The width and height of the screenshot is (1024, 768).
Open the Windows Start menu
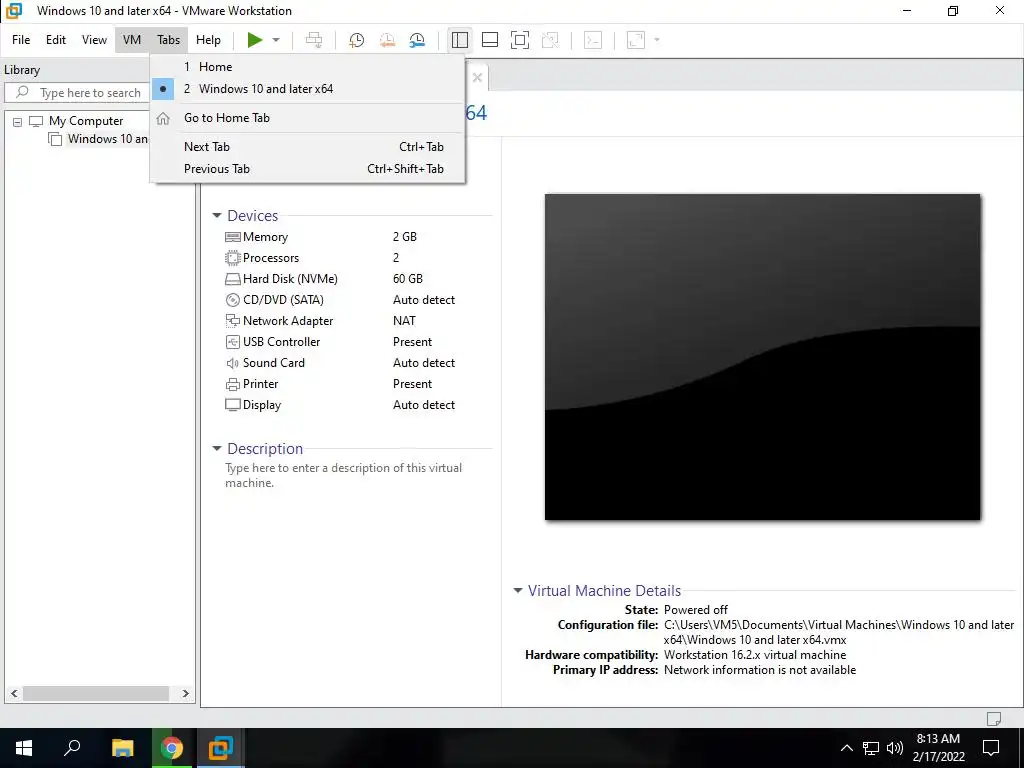point(24,748)
